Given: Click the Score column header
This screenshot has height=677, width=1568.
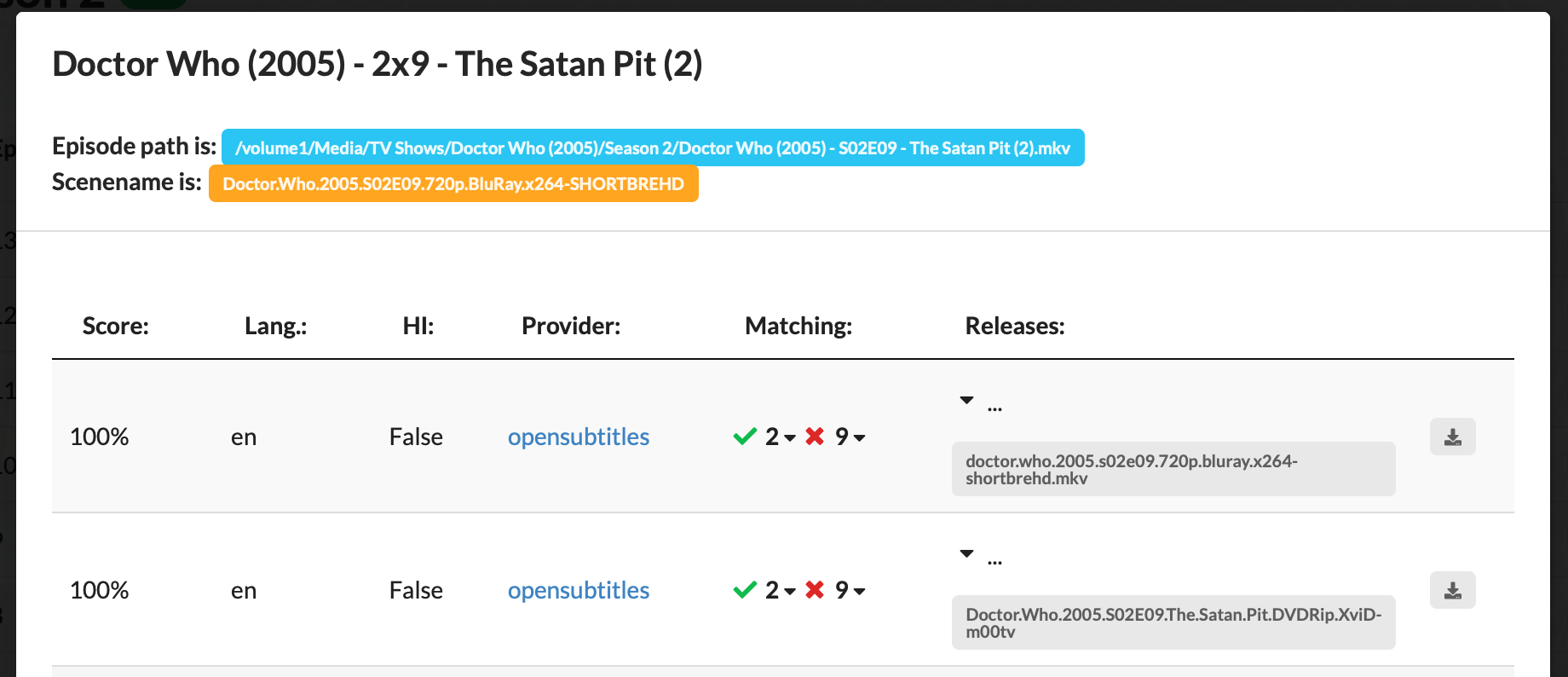Looking at the screenshot, I should tap(116, 326).
